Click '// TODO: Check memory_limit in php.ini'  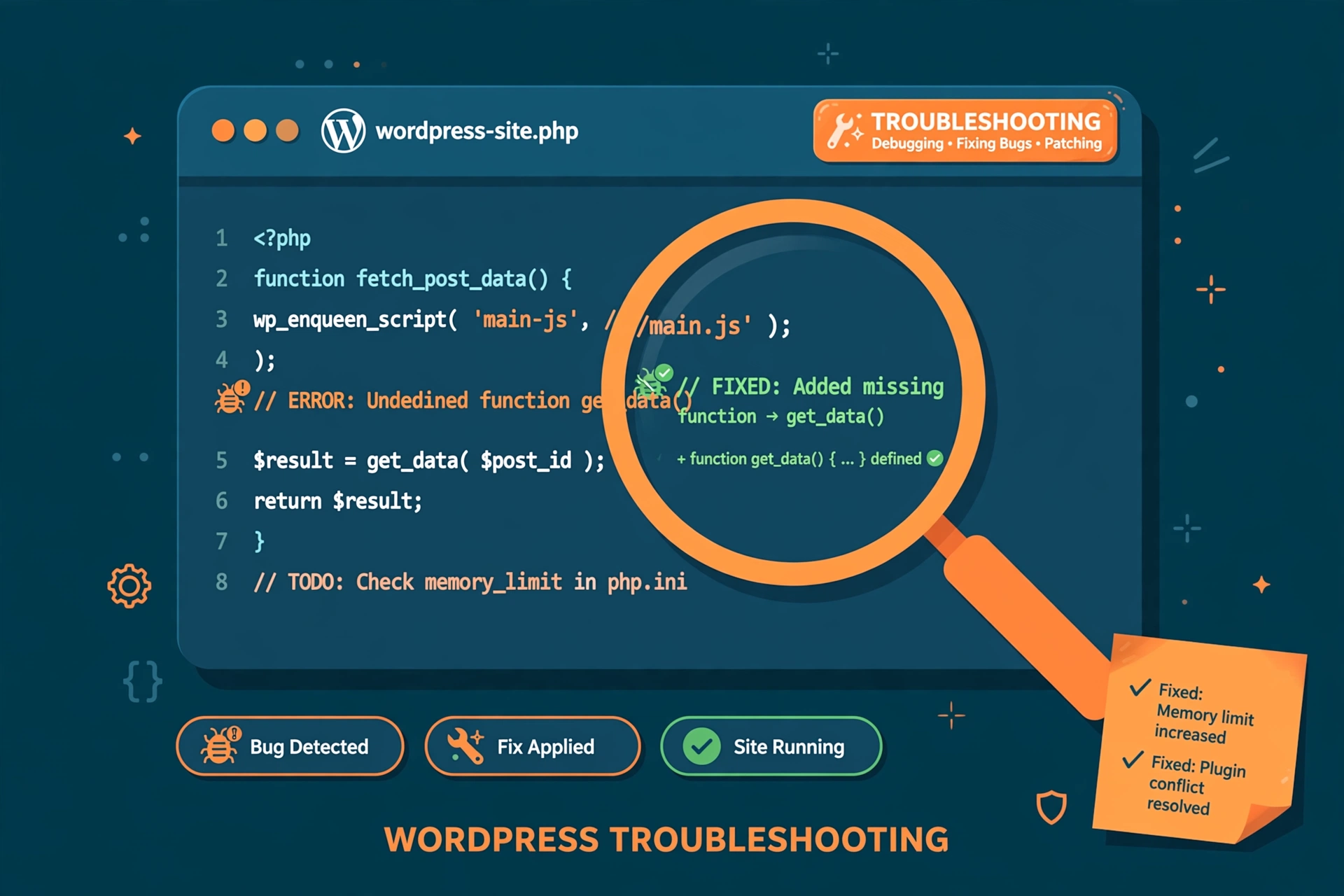pyautogui.click(x=470, y=582)
